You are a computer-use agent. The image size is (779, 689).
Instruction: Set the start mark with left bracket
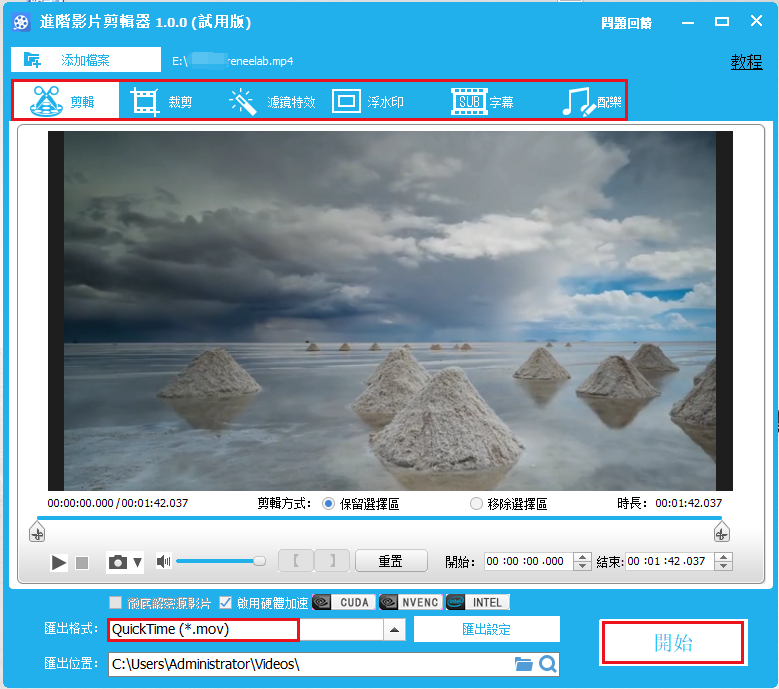tap(296, 561)
